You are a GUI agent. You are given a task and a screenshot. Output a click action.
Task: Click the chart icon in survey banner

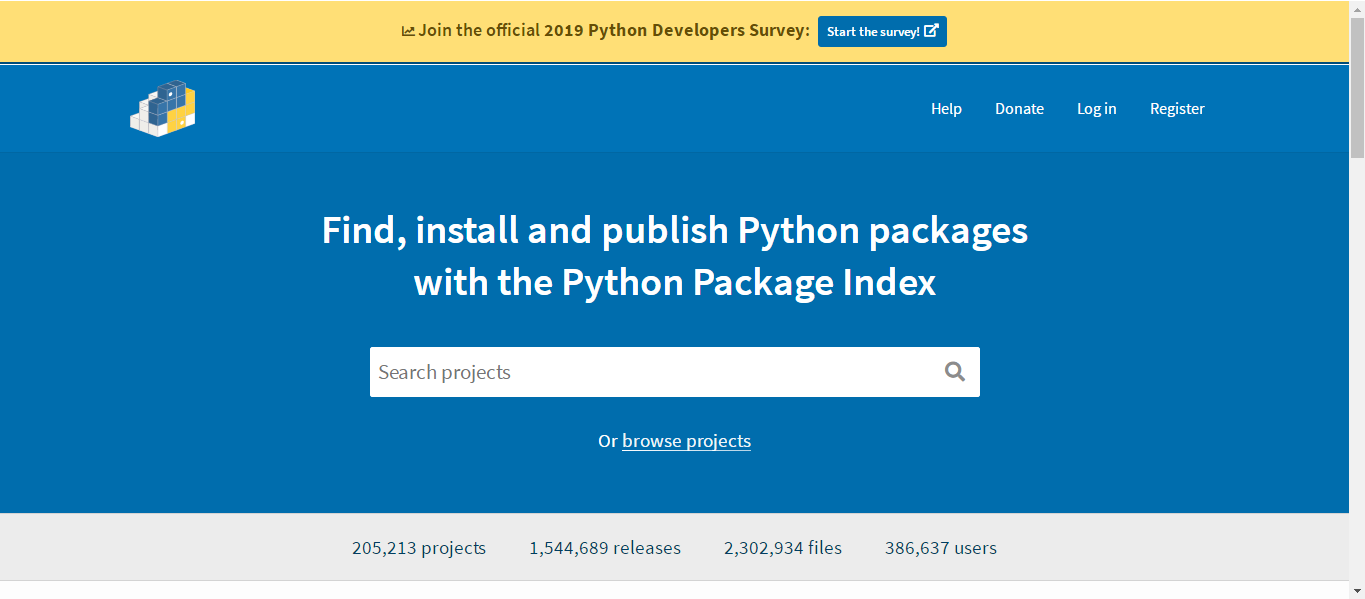pyautogui.click(x=408, y=31)
